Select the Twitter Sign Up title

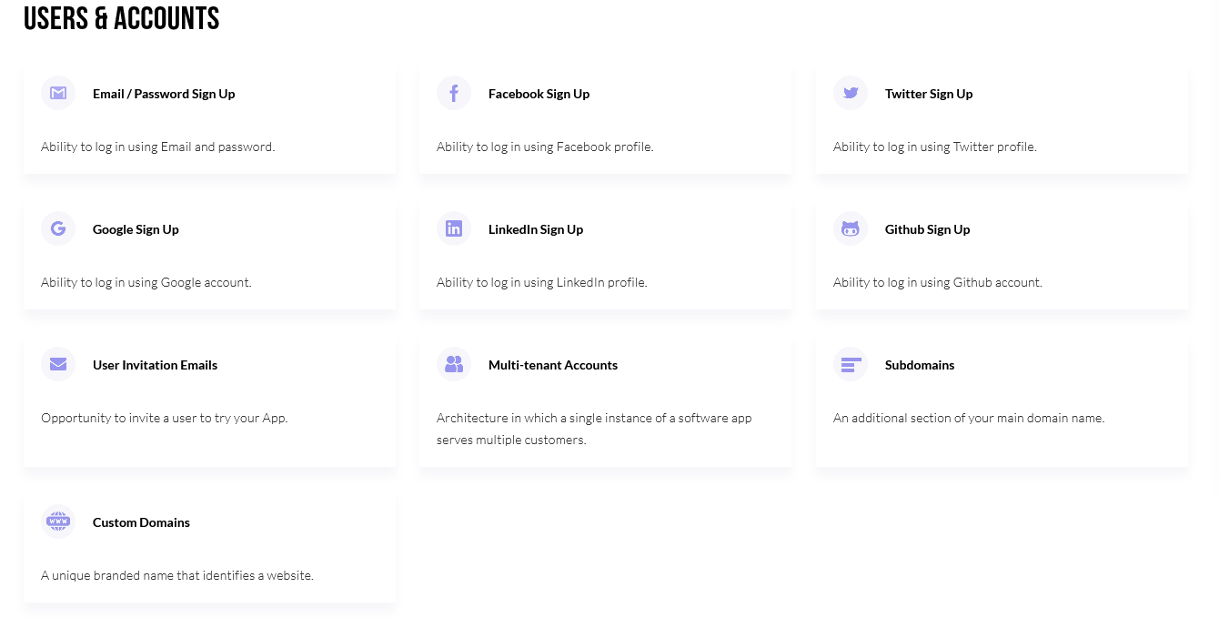929,94
